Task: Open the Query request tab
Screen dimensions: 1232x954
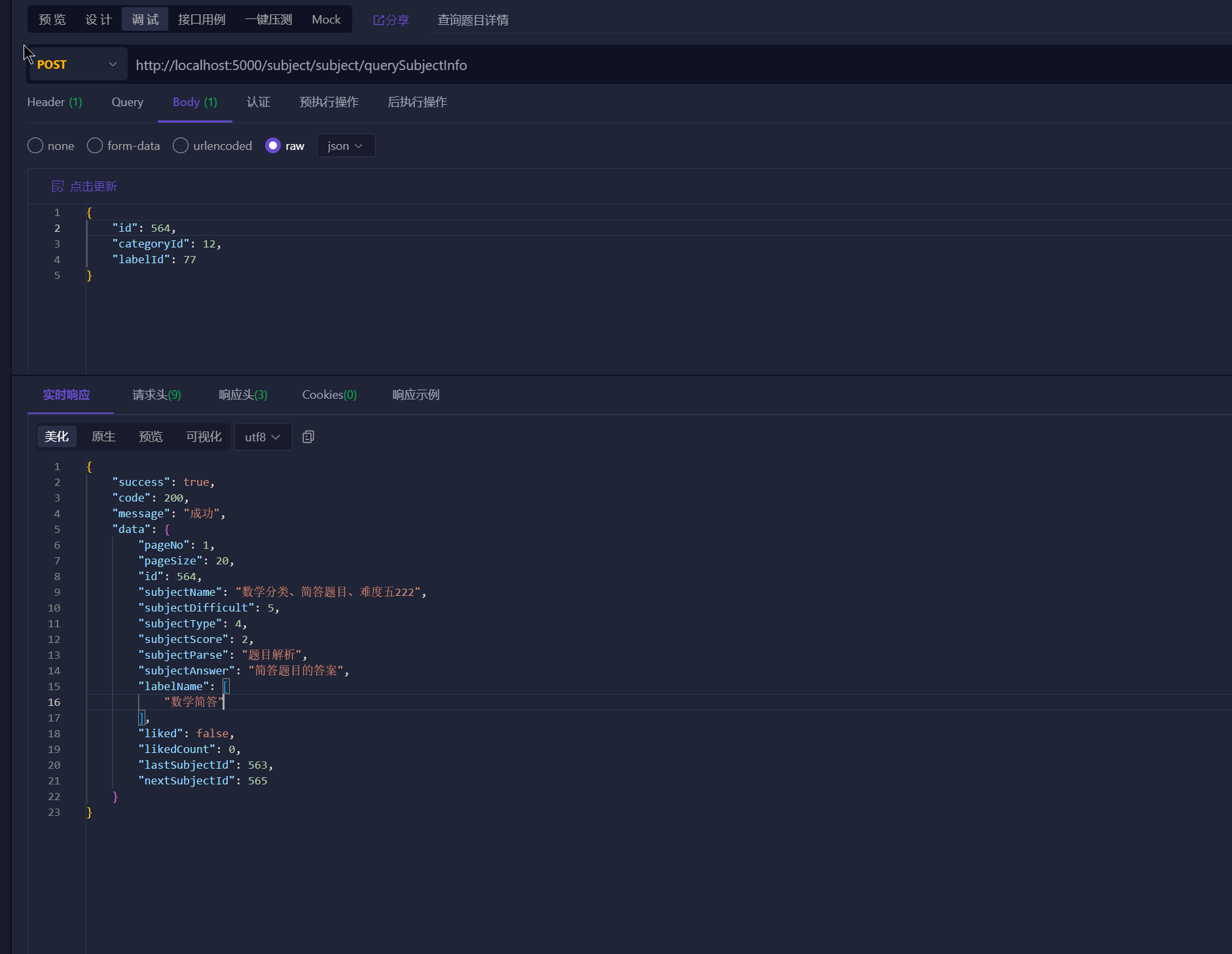Action: pyautogui.click(x=128, y=102)
